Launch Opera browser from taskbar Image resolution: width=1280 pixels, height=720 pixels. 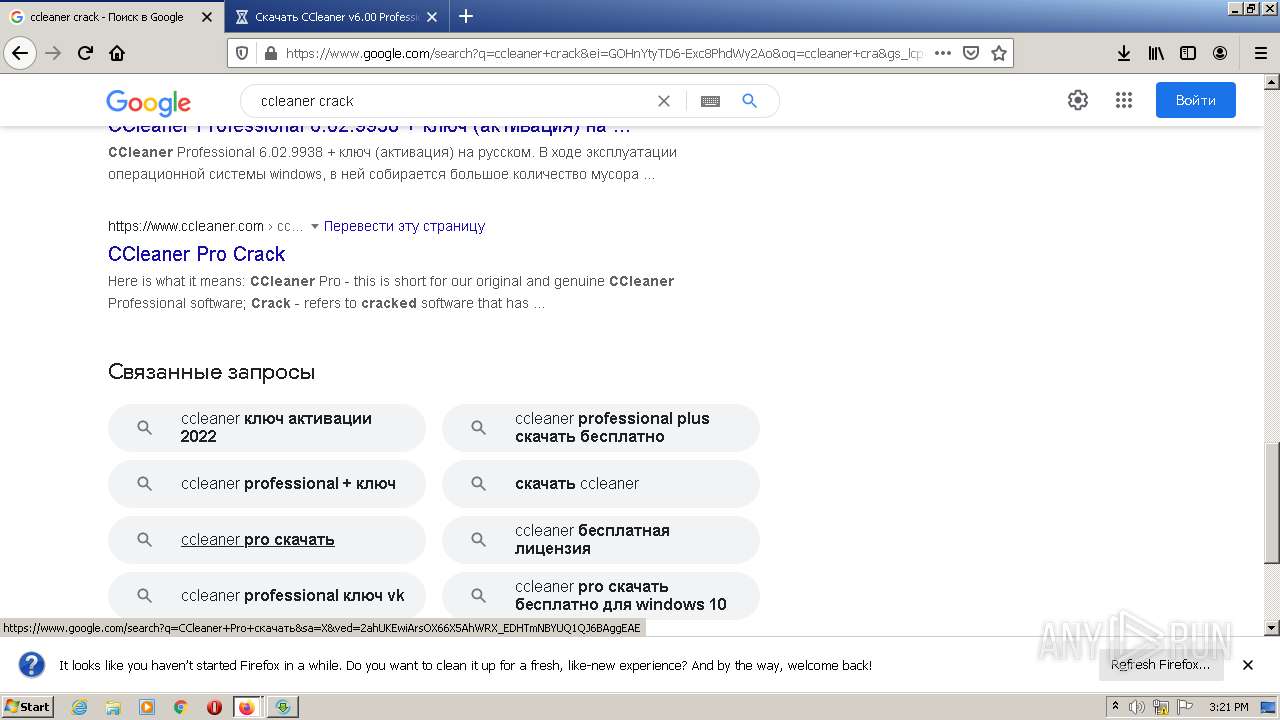pyautogui.click(x=214, y=707)
